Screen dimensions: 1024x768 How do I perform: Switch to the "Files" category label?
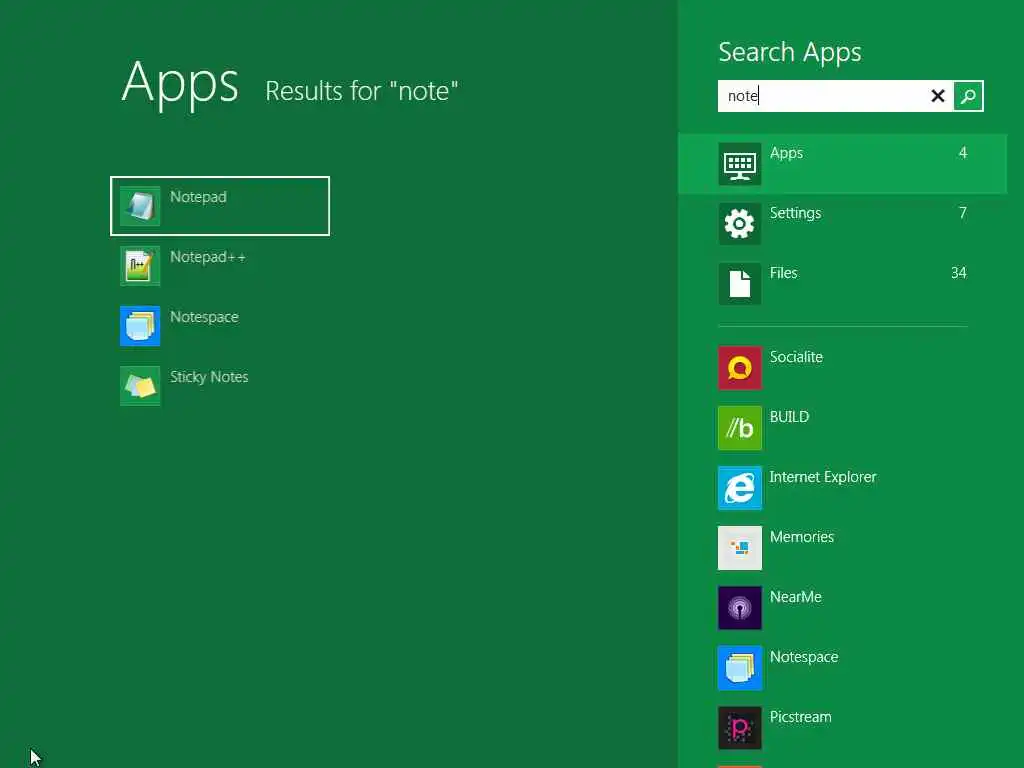coord(783,273)
